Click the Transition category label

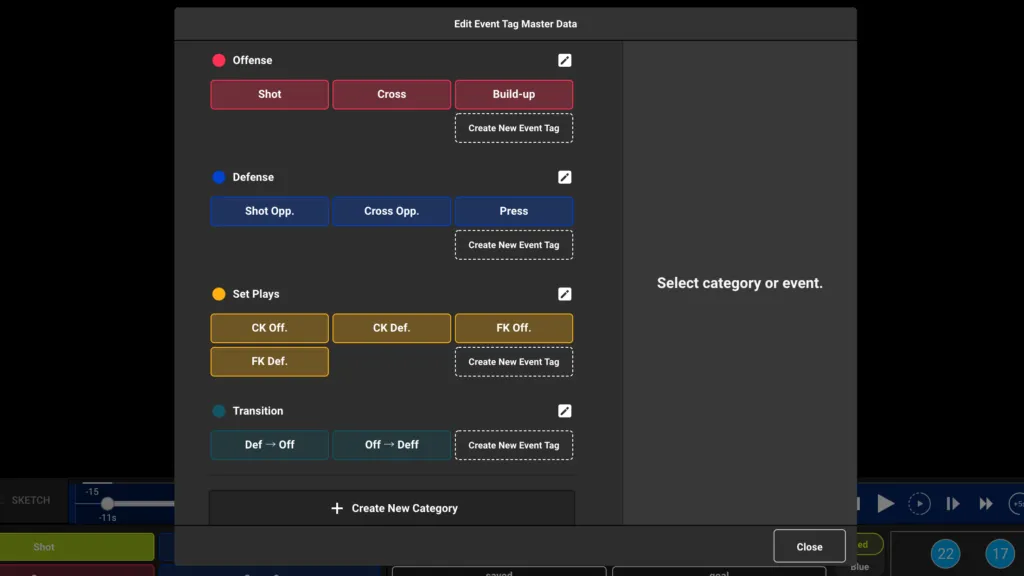[258, 411]
